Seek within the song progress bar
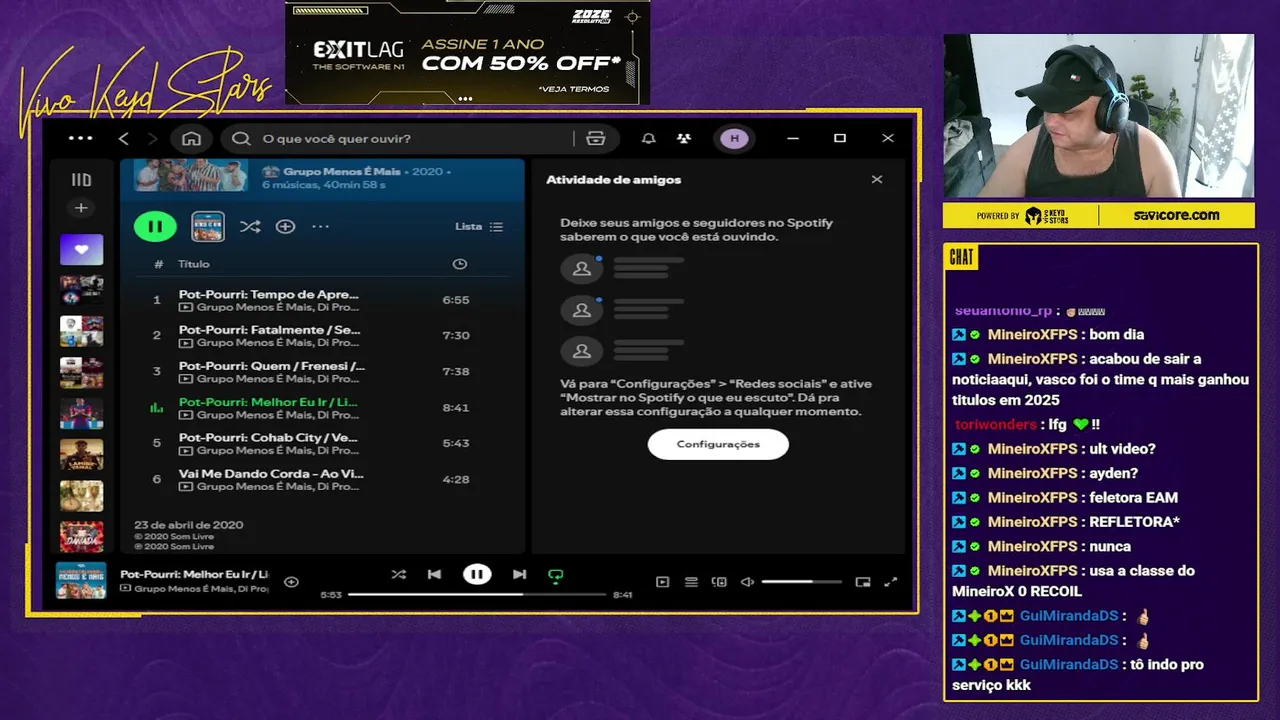Screen dimensions: 1280x720 tap(477, 594)
